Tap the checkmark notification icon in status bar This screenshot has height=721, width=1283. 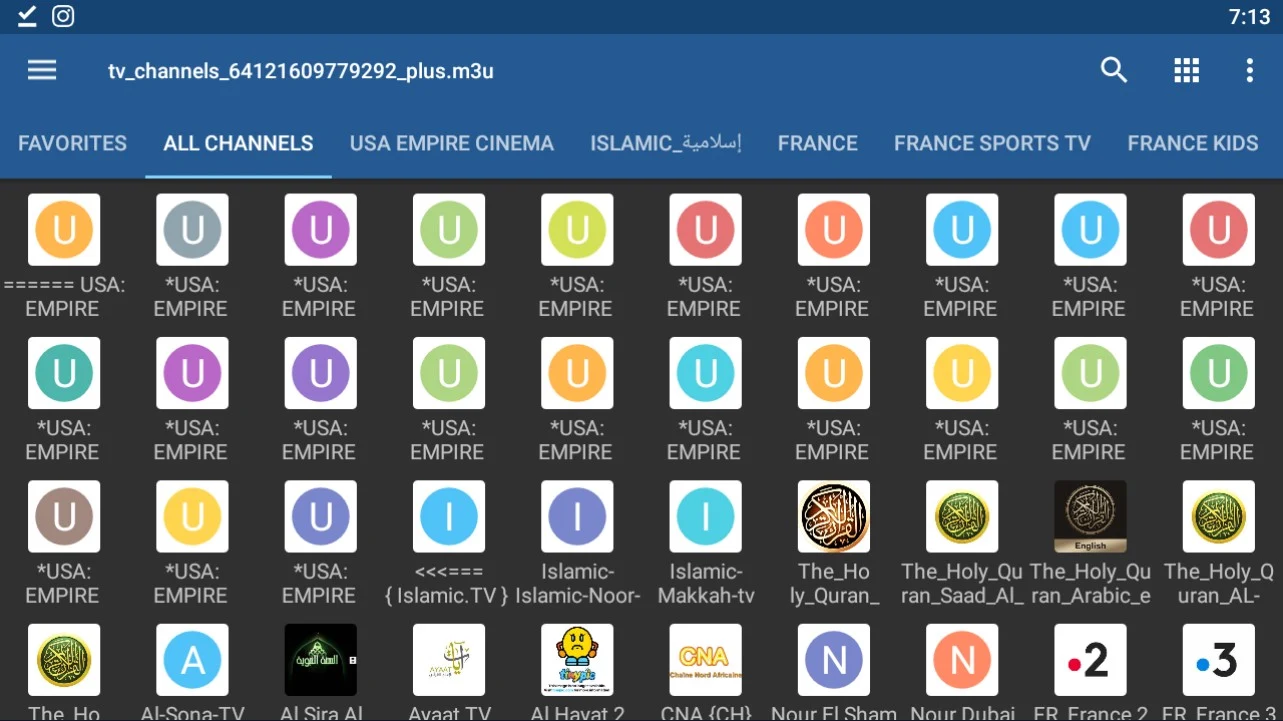(27, 16)
